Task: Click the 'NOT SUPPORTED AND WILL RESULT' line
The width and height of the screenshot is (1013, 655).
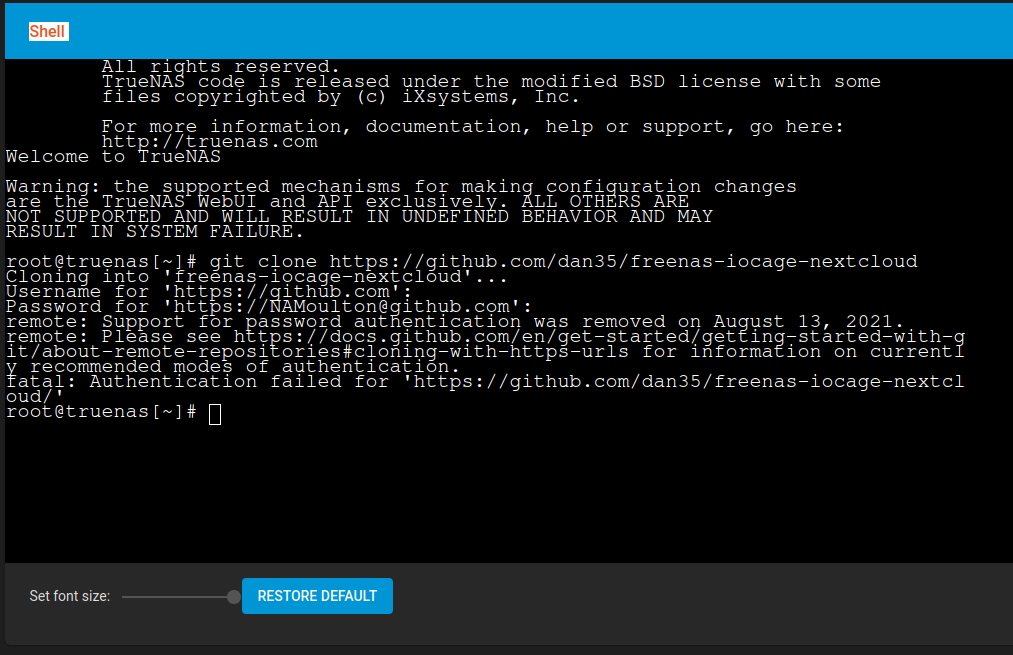Action: click(359, 216)
